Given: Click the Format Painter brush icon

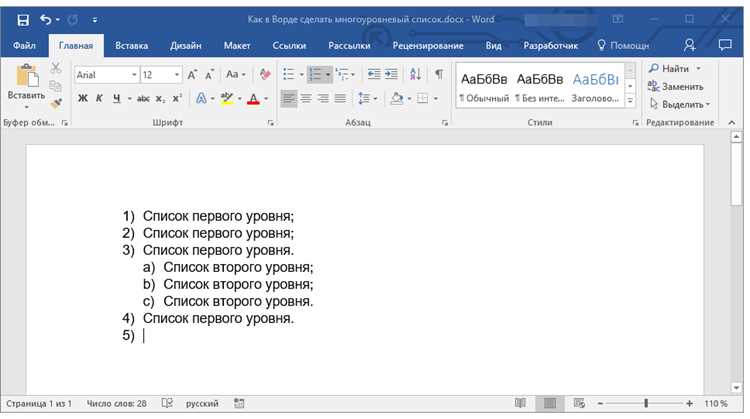Looking at the screenshot, I should (56, 104).
